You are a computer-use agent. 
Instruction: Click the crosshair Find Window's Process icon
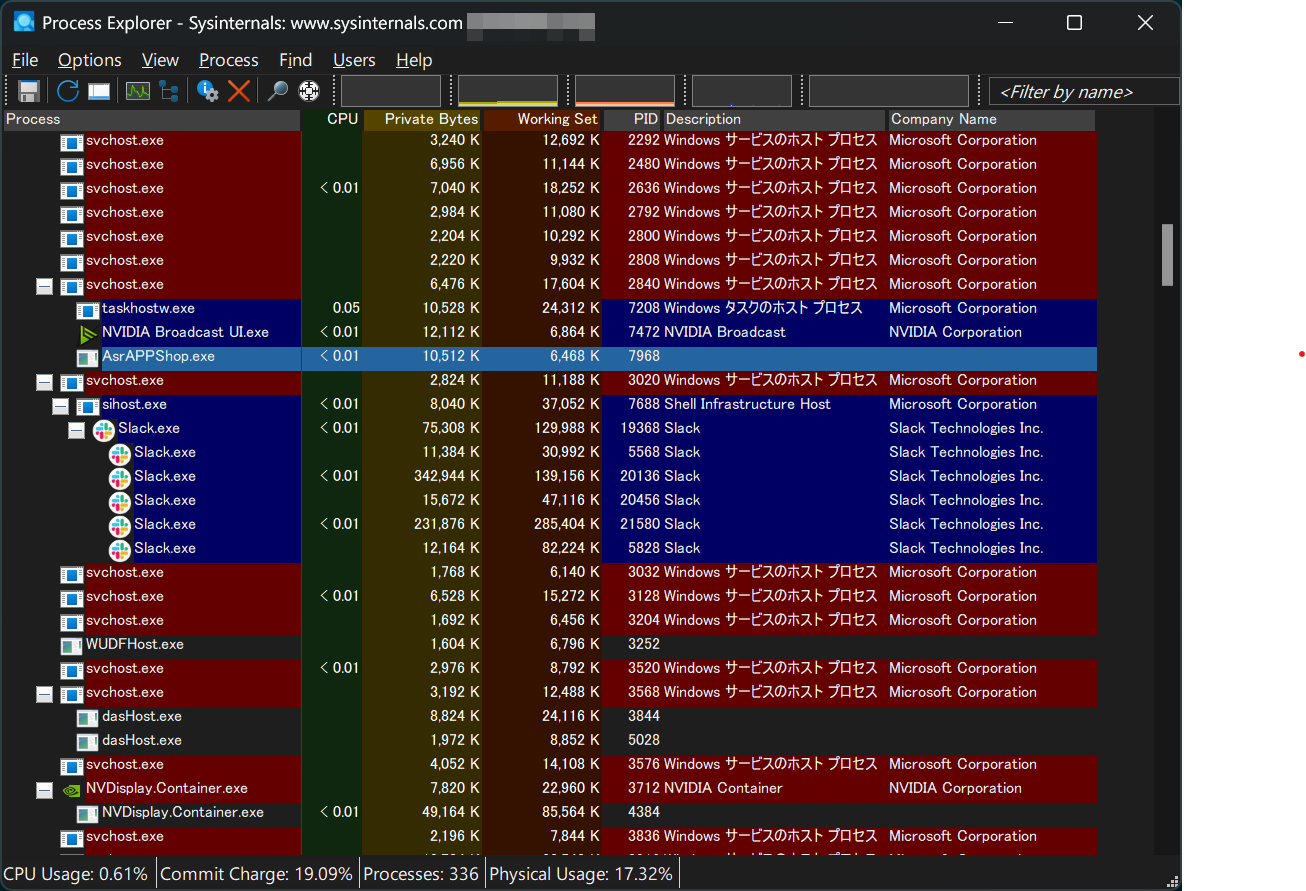pos(309,91)
